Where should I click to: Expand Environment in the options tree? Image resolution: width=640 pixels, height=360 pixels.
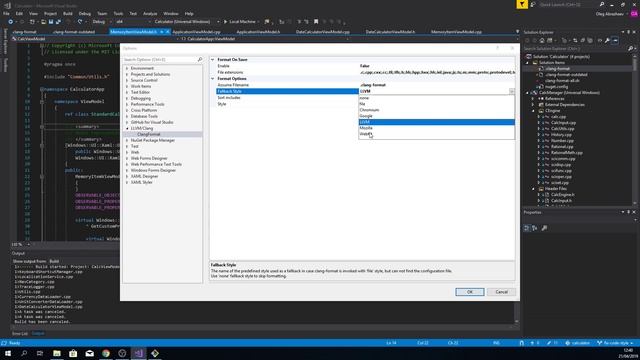(x=127, y=68)
